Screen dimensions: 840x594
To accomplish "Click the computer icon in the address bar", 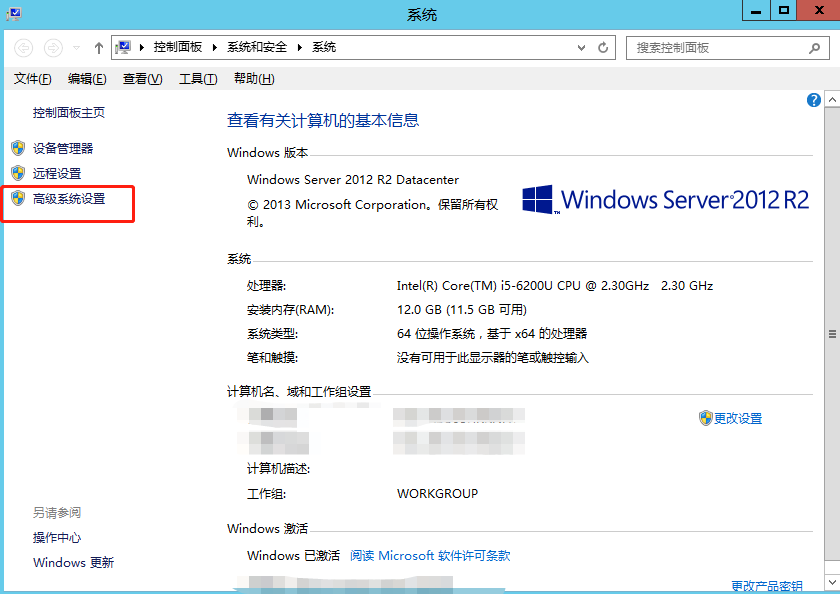I will (x=123, y=48).
